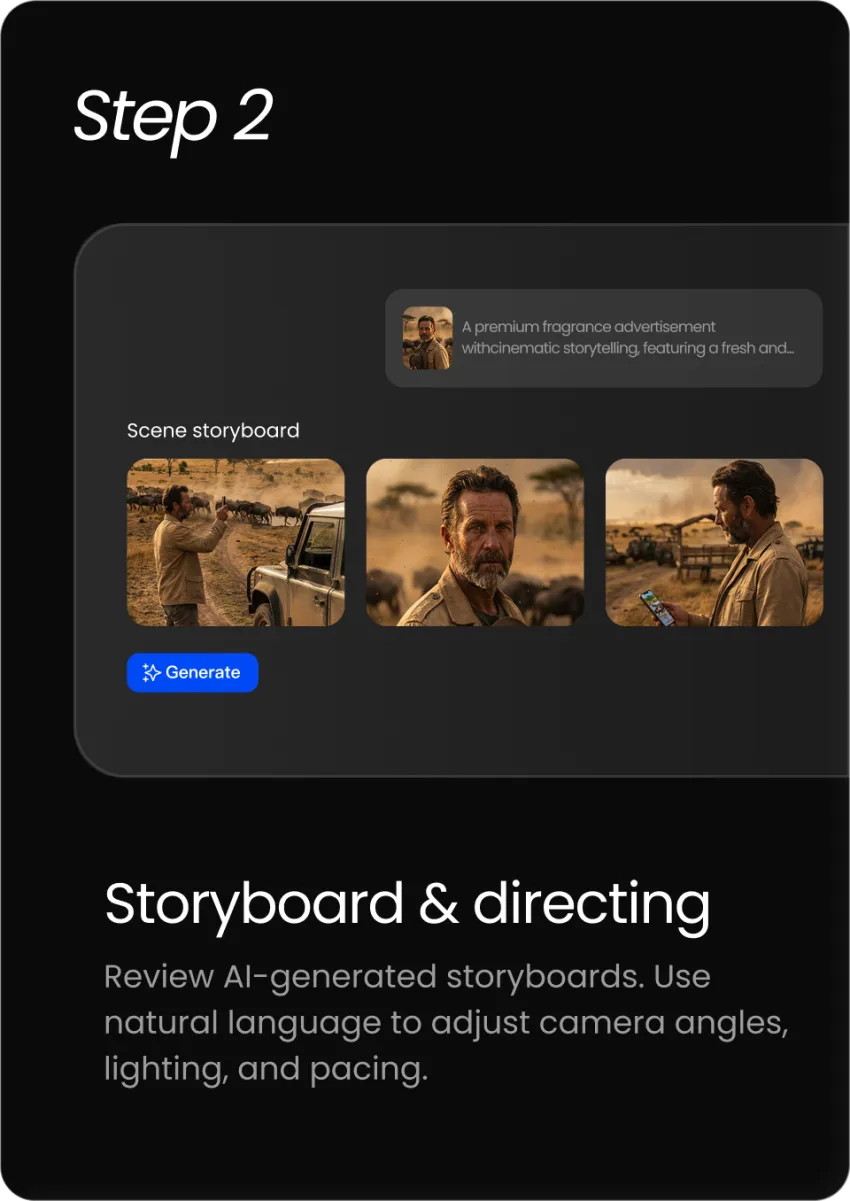The width and height of the screenshot is (850, 1201).
Task: Click the "Step 2" heading
Action: (172, 116)
